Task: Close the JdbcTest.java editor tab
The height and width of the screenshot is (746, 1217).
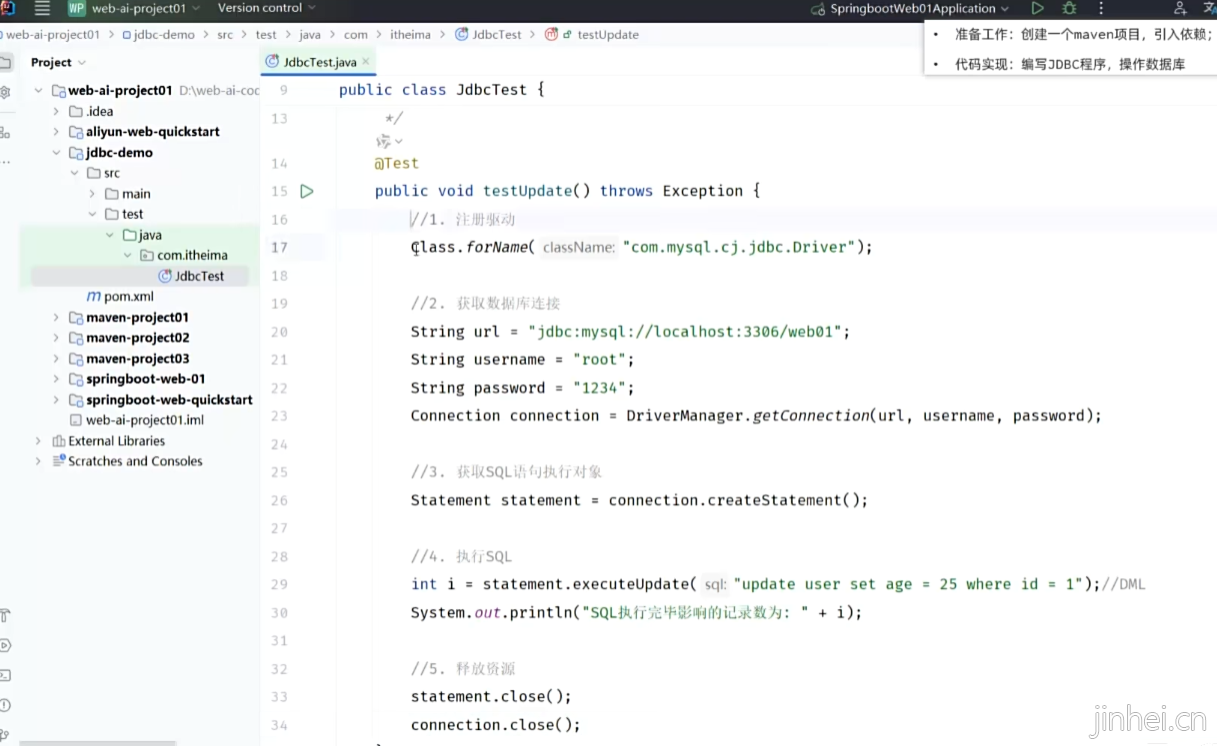Action: [366, 61]
